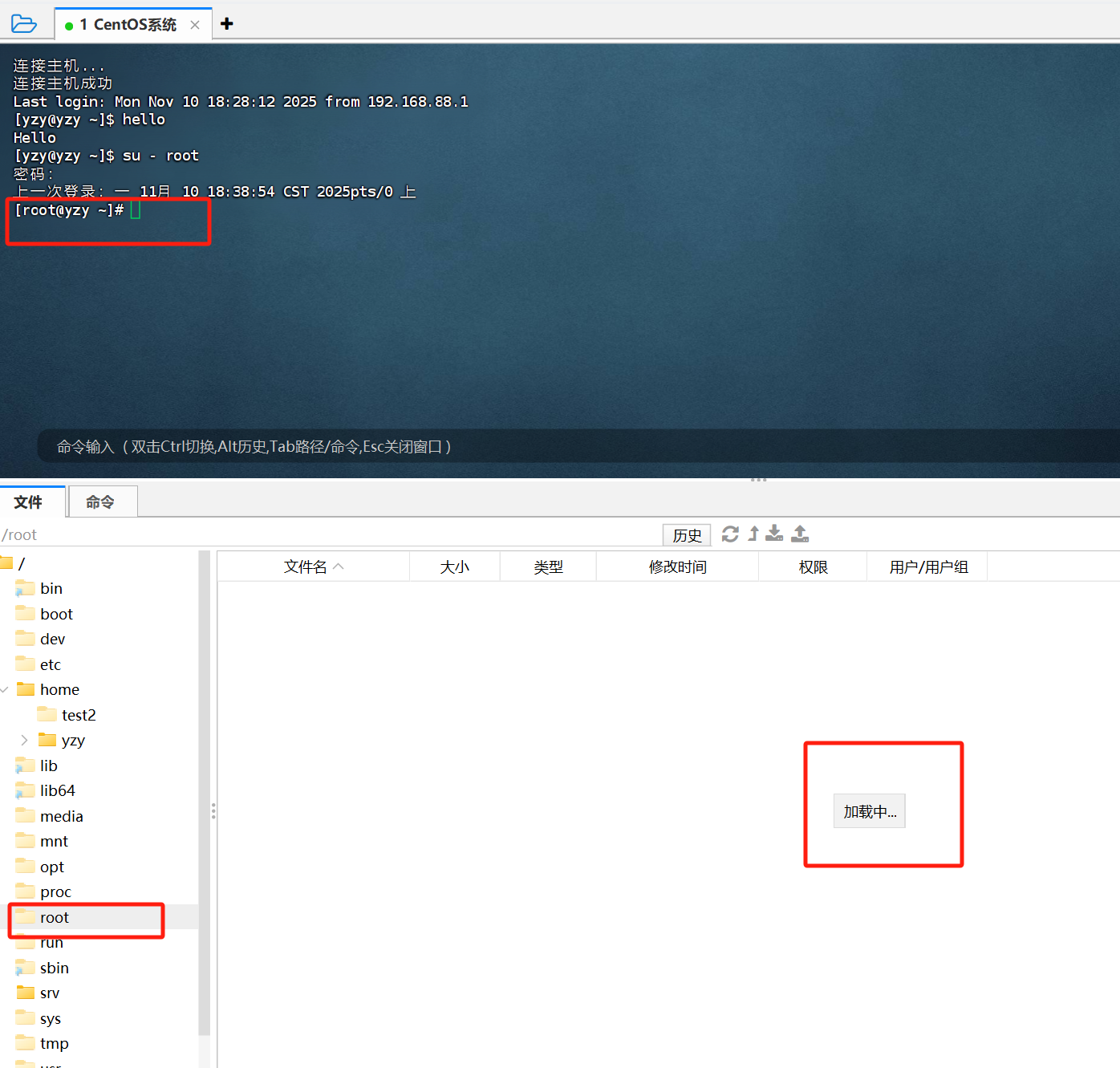The width and height of the screenshot is (1120, 1068).
Task: Close the CentOS系统 tab
Action: (x=195, y=25)
